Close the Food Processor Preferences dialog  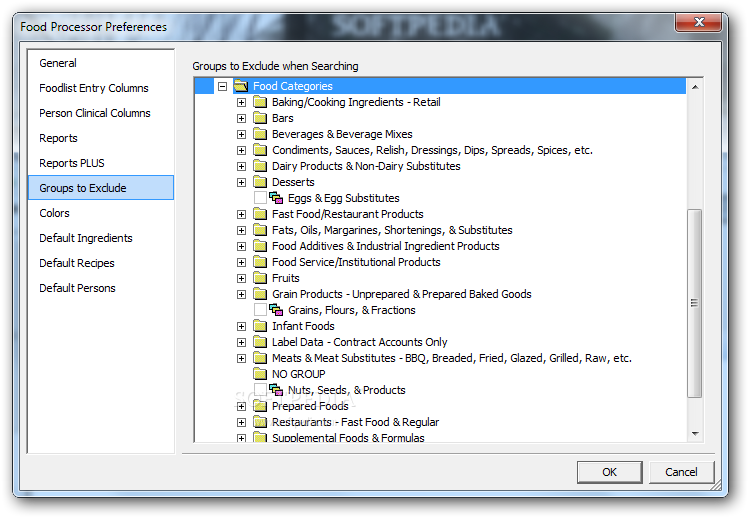pyautogui.click(x=698, y=22)
